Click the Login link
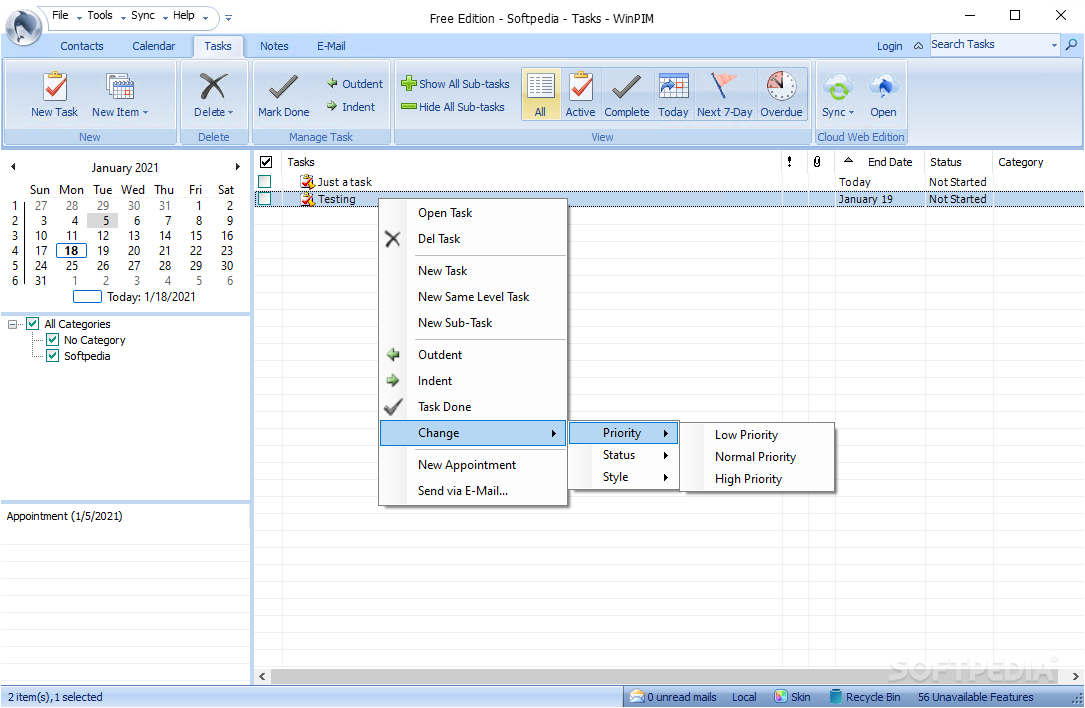This screenshot has width=1085, height=708. (889, 46)
